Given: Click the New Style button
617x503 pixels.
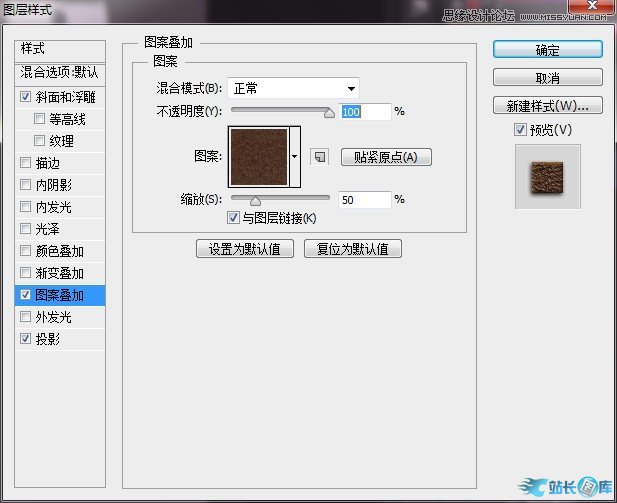Looking at the screenshot, I should 547,106.
